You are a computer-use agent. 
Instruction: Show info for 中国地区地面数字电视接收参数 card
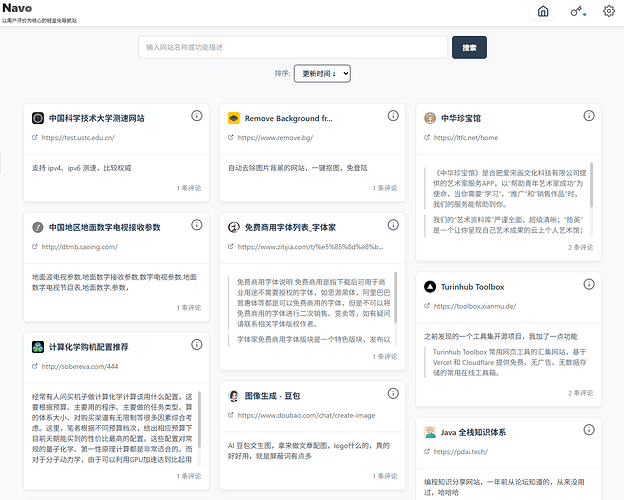[x=197, y=225]
